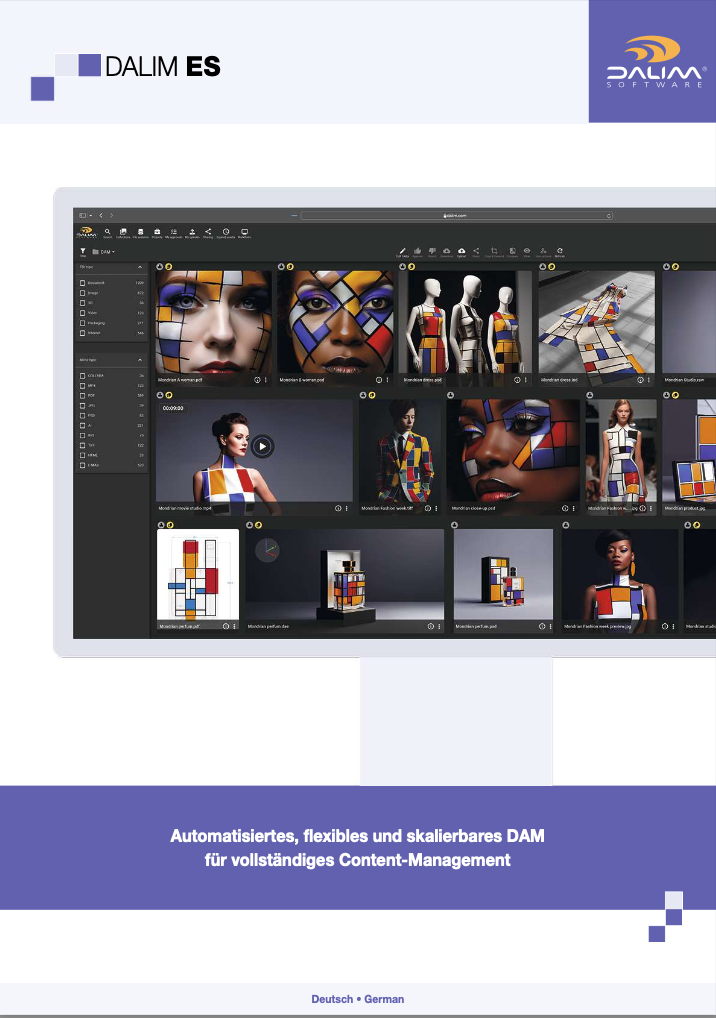The image size is (716, 1018).
Task: Collapse the File type filter section
Action: [x=140, y=267]
